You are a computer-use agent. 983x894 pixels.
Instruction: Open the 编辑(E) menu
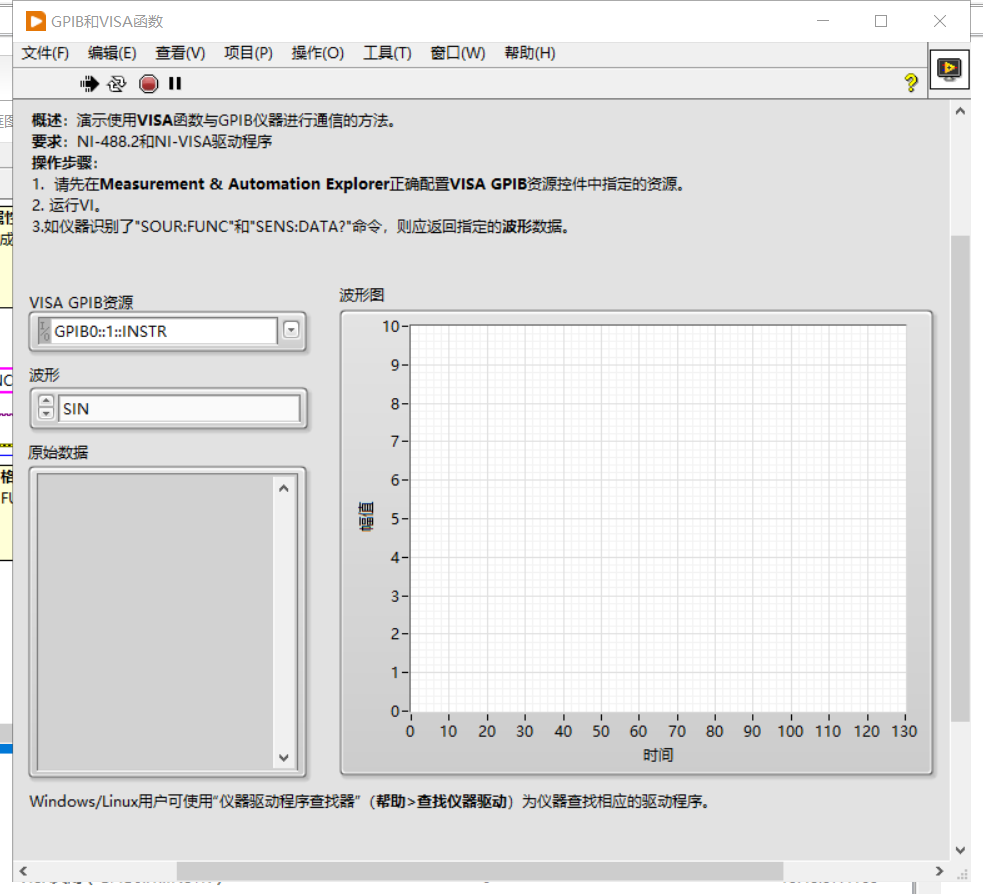[112, 53]
